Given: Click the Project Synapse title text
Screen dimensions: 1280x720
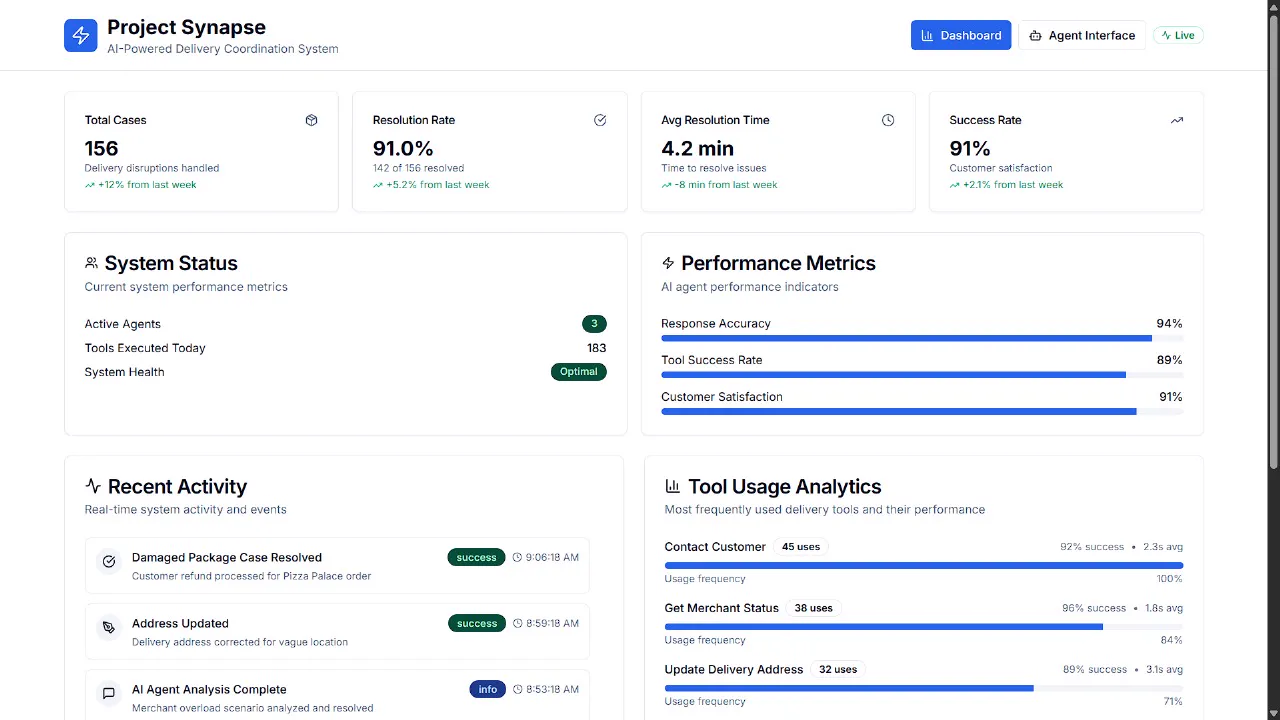Looking at the screenshot, I should [x=186, y=27].
